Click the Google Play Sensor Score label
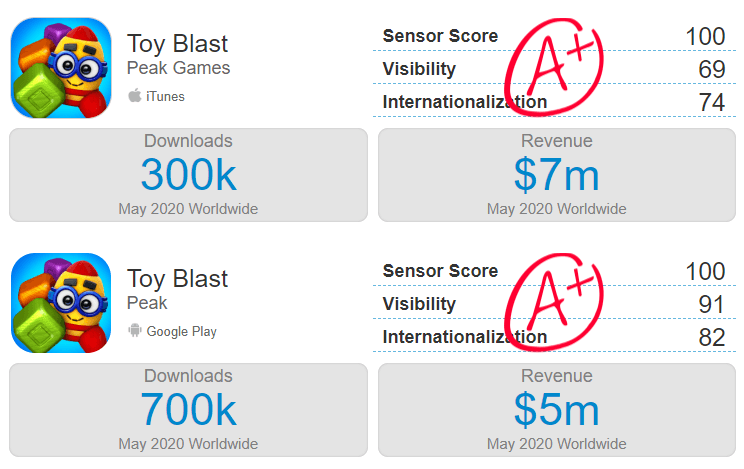 pos(440,271)
